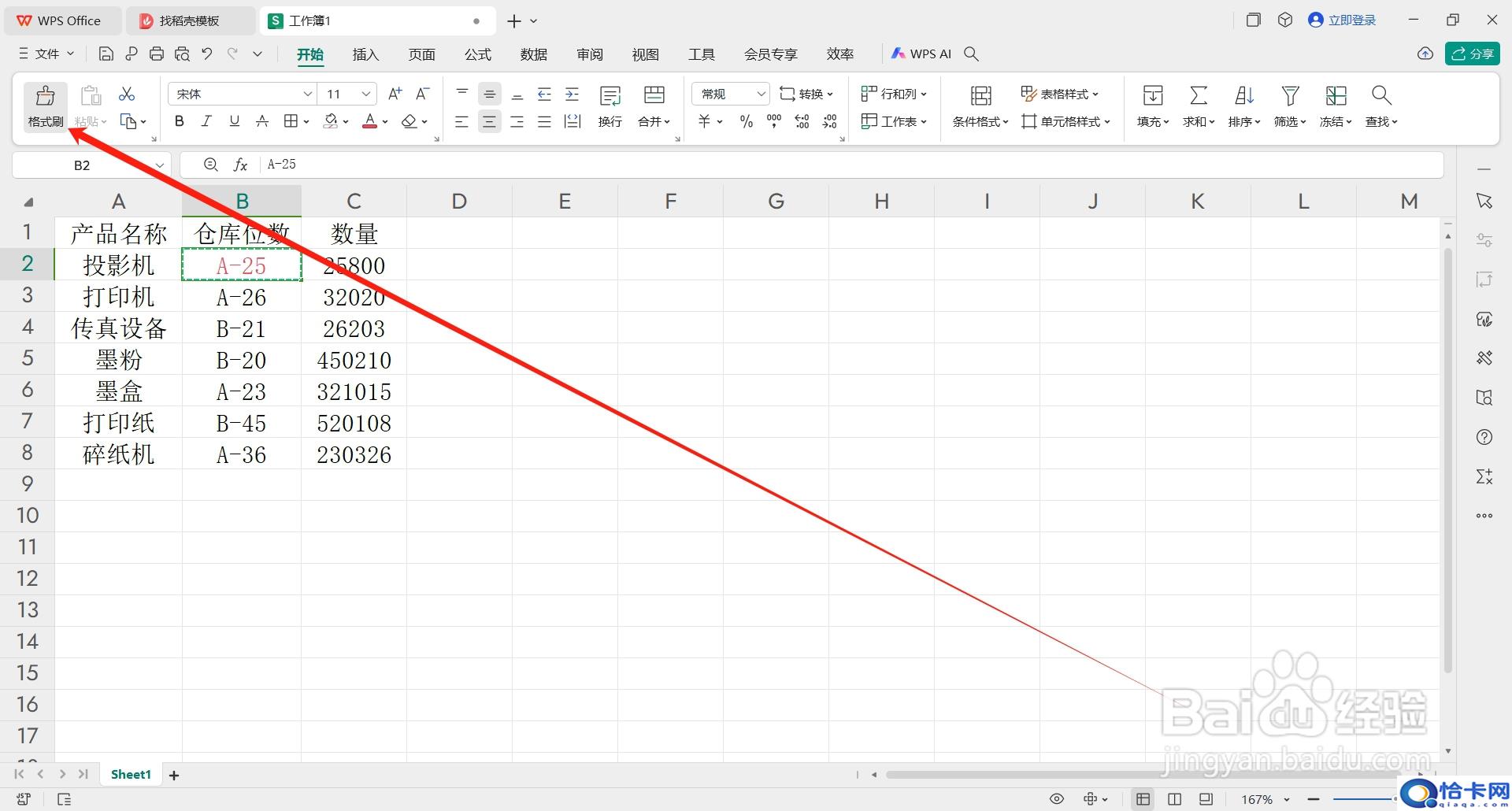This screenshot has width=1512, height=811.
Task: Decrease decimal places icon
Action: (x=829, y=121)
